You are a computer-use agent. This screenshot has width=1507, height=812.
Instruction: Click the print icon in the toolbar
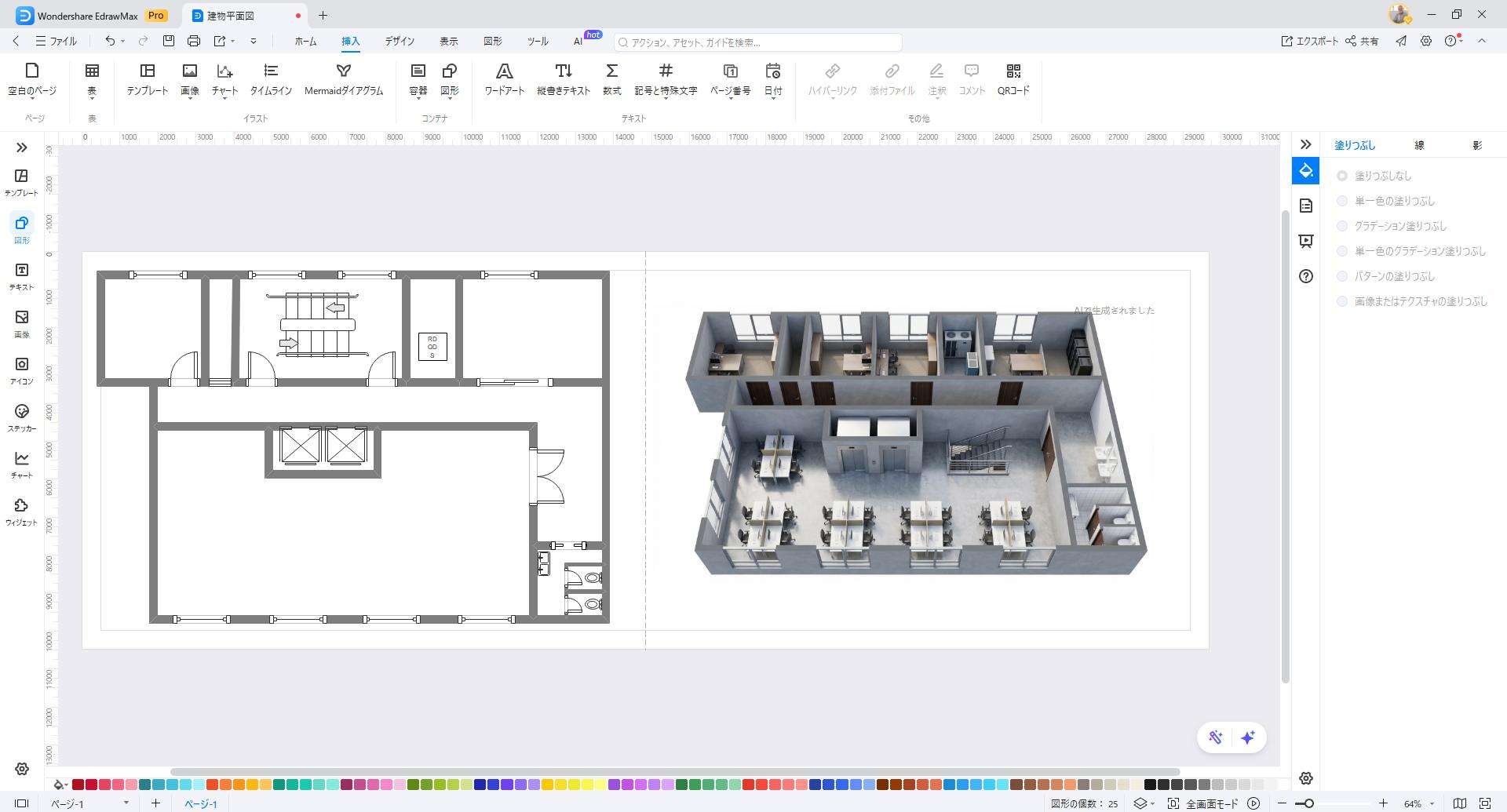click(194, 41)
